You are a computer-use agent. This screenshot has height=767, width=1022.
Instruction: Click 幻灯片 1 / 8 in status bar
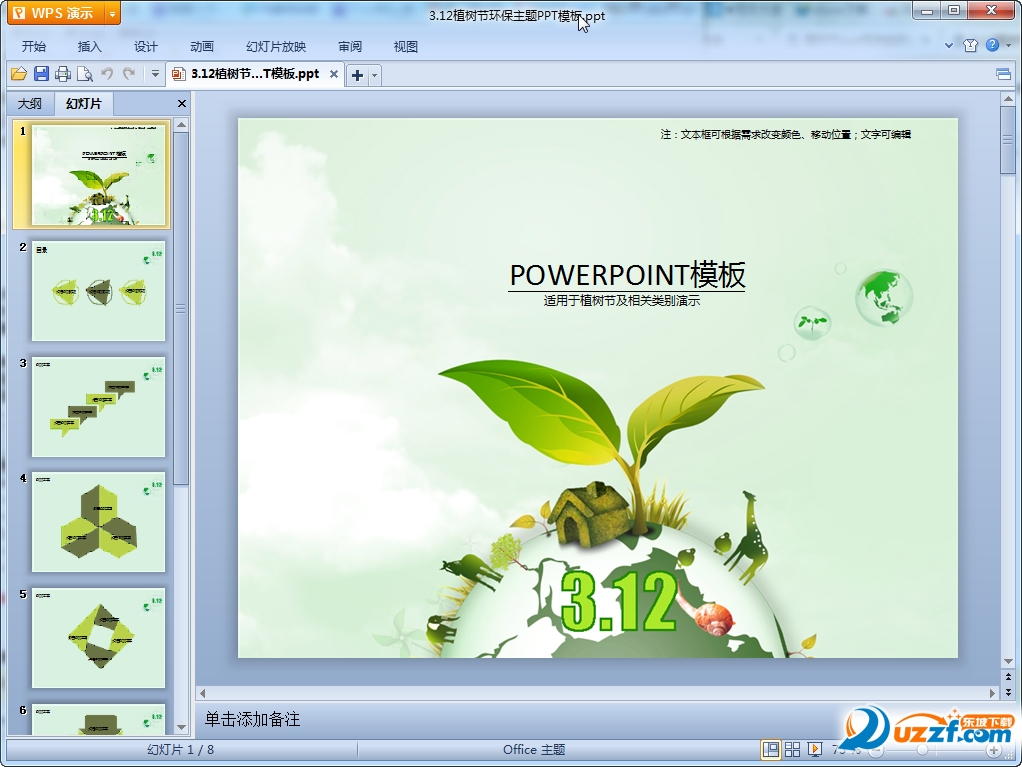point(181,749)
